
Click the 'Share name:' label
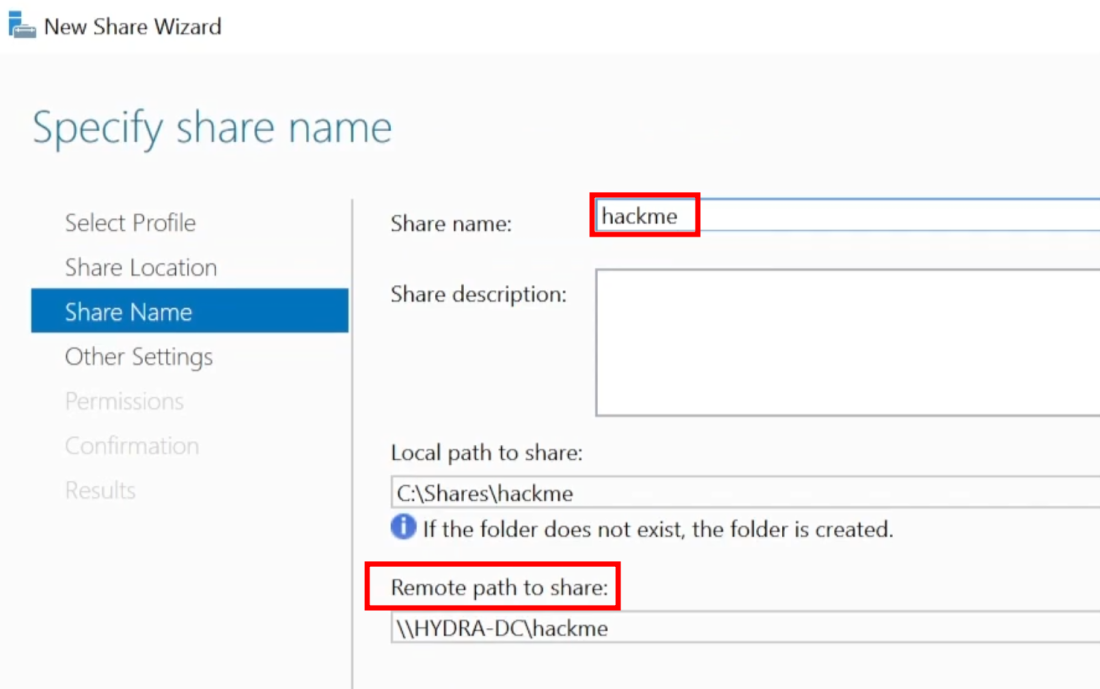[x=451, y=225]
